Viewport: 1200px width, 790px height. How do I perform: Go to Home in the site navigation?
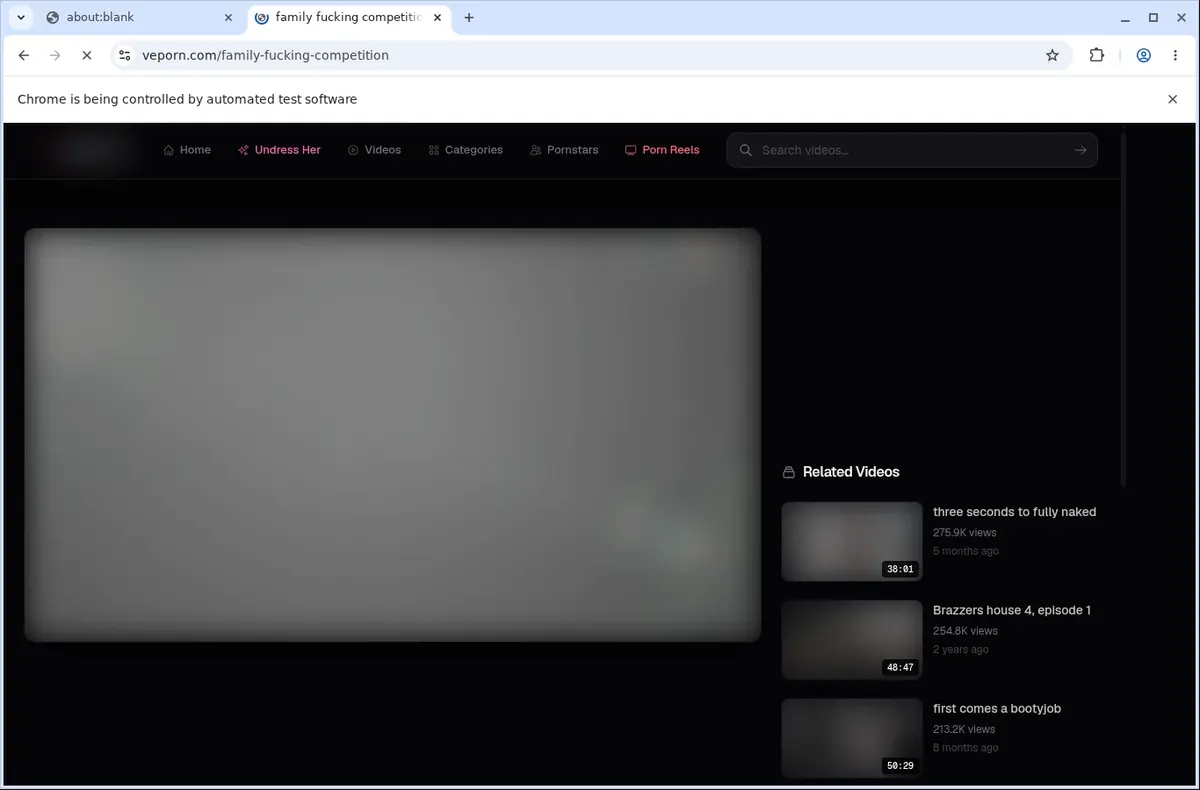tap(187, 150)
